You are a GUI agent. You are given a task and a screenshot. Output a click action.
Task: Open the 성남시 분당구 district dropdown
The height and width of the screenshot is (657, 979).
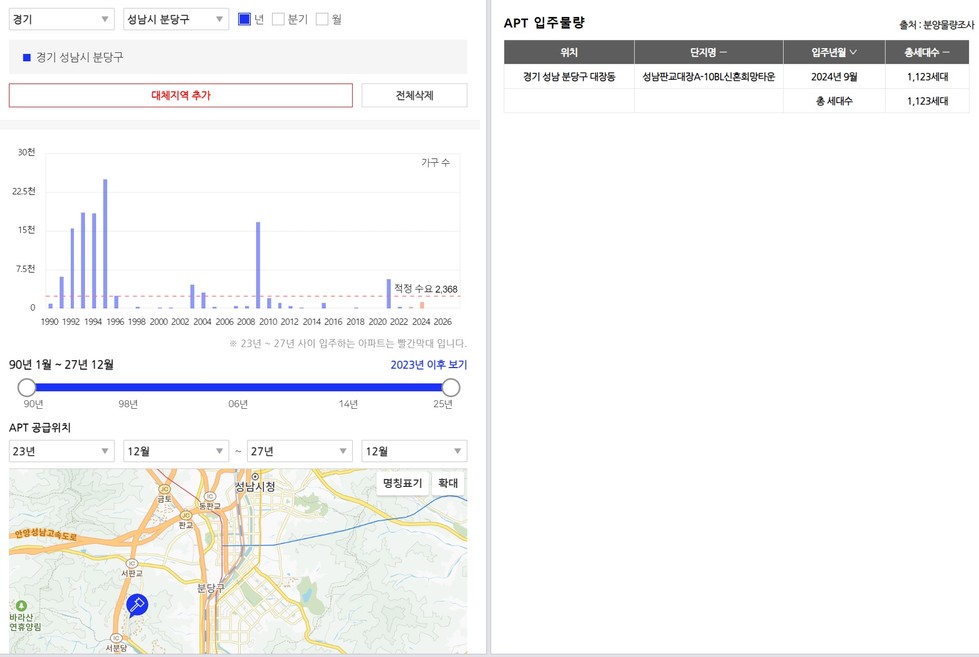point(176,19)
